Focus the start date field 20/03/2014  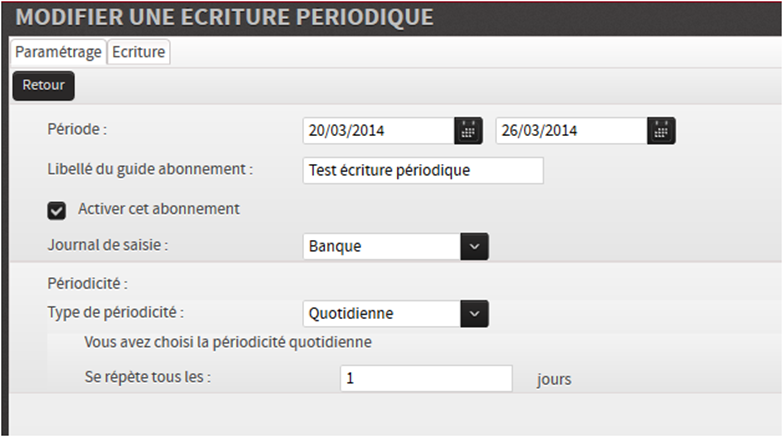click(x=379, y=131)
